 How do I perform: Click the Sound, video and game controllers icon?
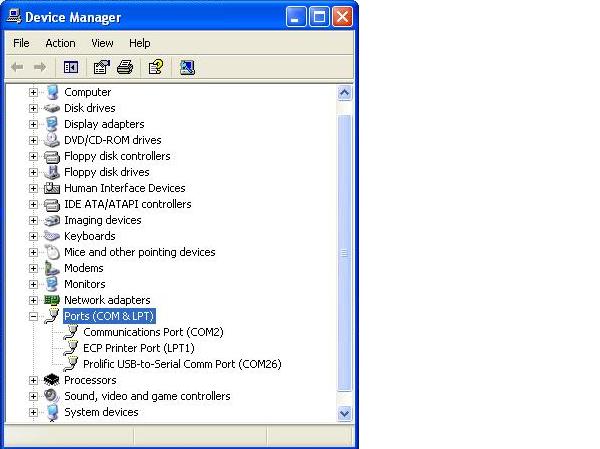click(x=52, y=396)
